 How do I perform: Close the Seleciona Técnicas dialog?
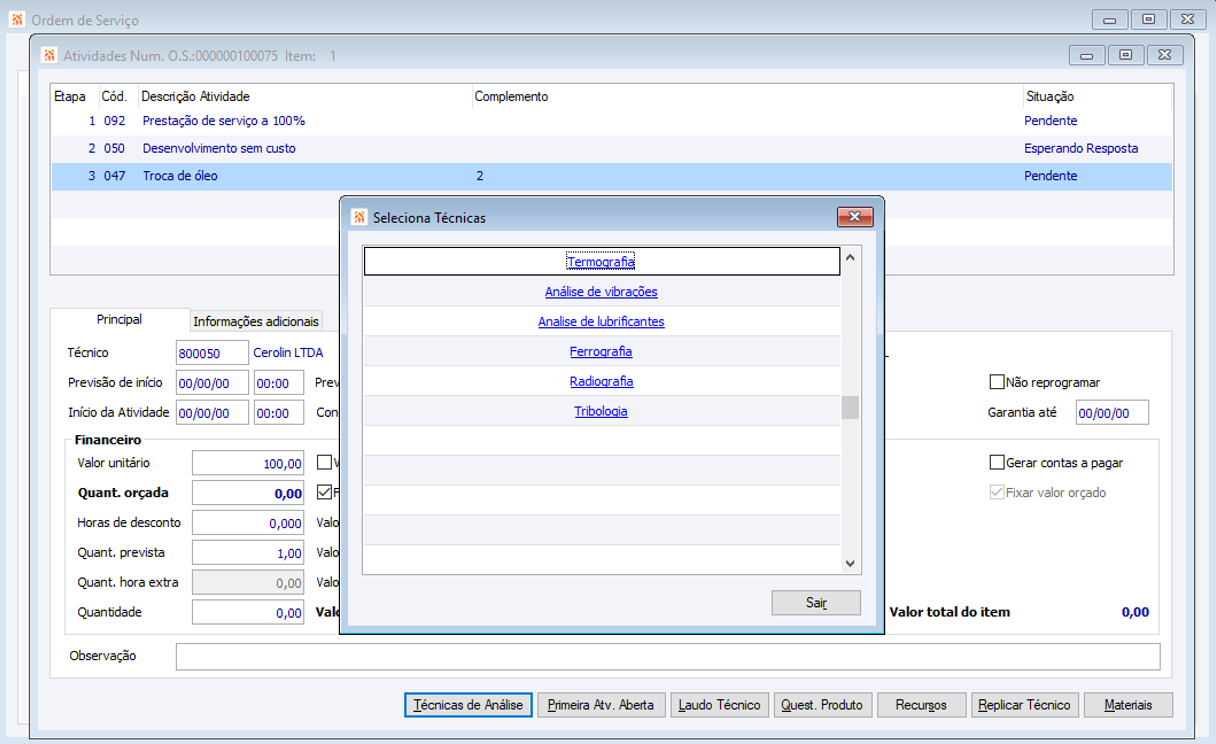[x=855, y=217]
